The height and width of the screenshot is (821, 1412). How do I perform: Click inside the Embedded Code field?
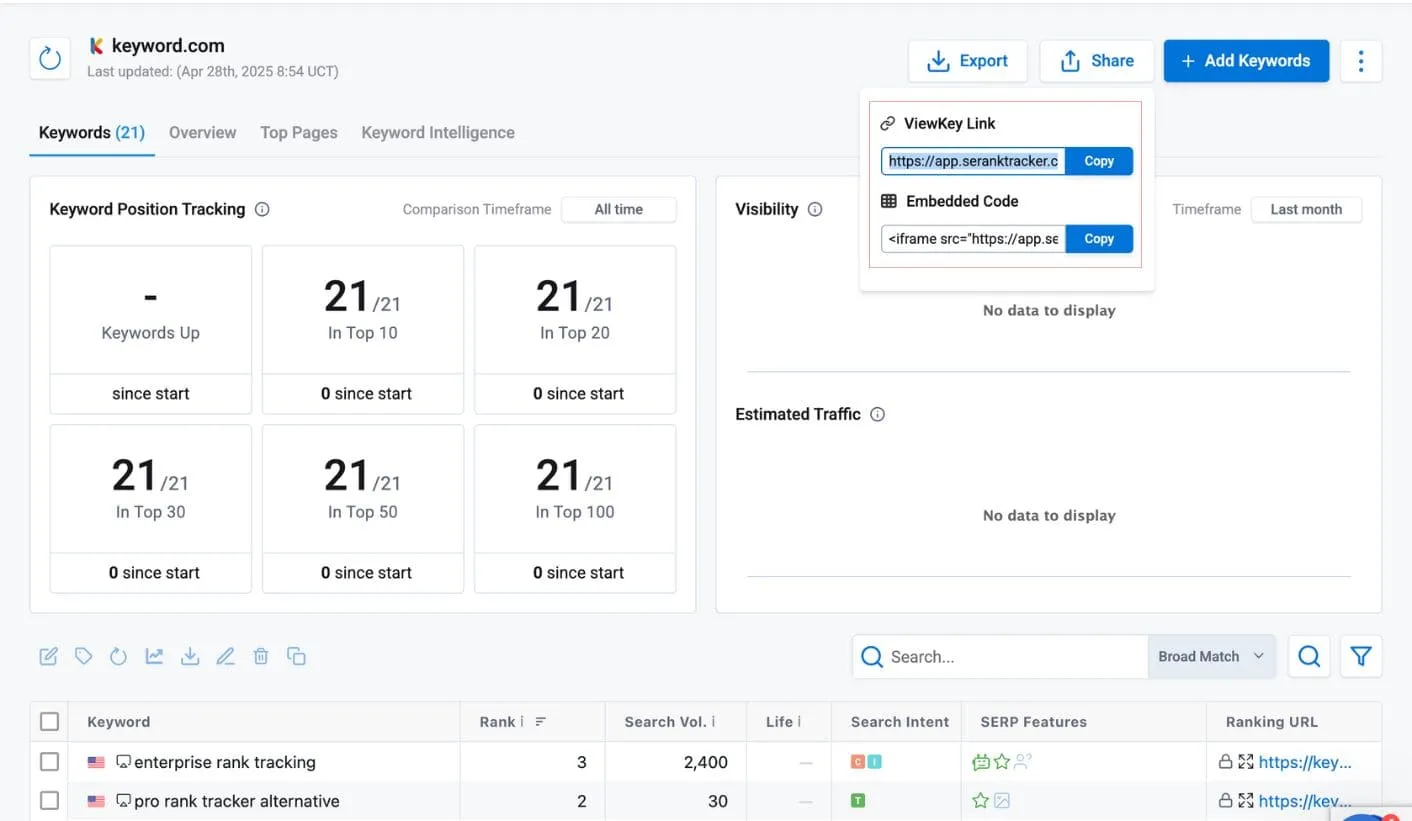click(x=970, y=238)
